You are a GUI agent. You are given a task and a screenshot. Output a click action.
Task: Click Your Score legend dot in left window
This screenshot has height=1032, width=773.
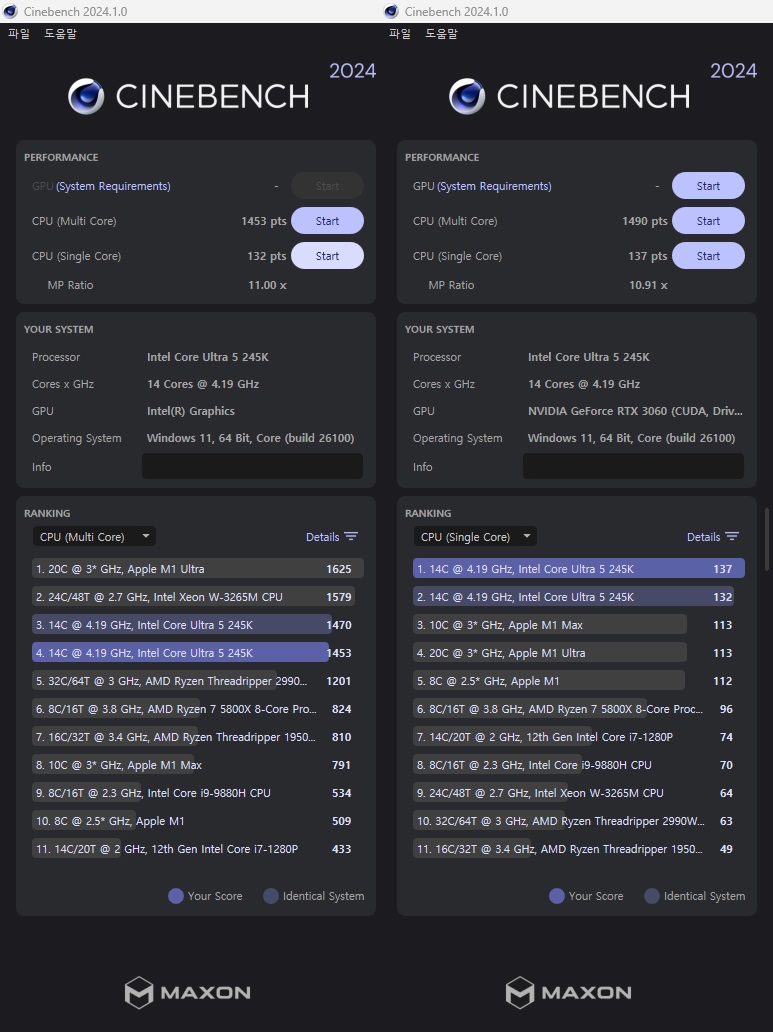click(x=176, y=896)
